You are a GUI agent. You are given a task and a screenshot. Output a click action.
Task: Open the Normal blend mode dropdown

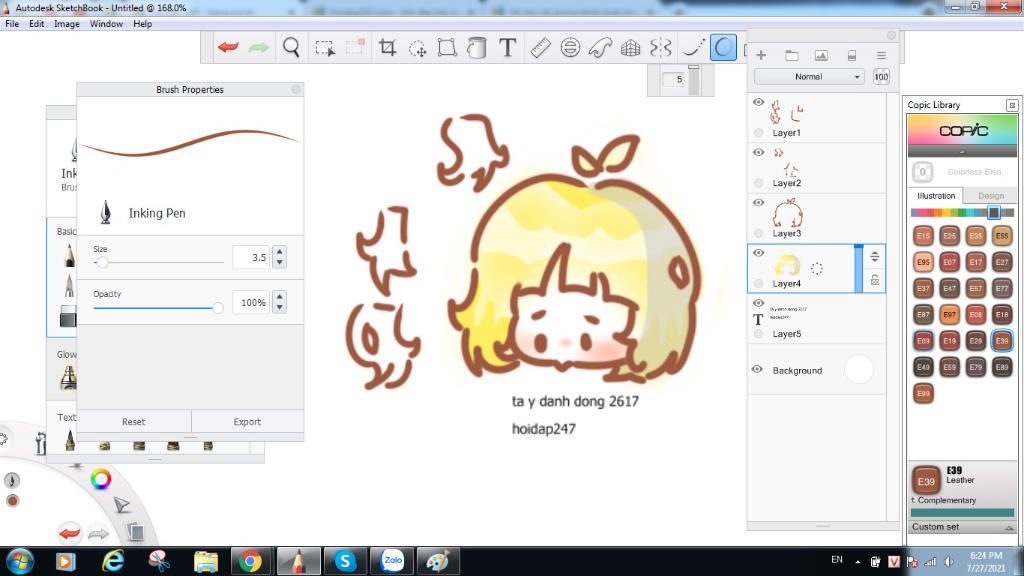[809, 76]
